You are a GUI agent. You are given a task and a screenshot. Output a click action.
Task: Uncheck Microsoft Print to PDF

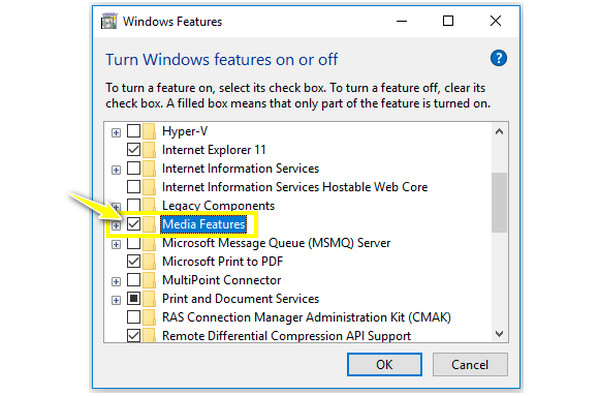pyautogui.click(x=134, y=261)
